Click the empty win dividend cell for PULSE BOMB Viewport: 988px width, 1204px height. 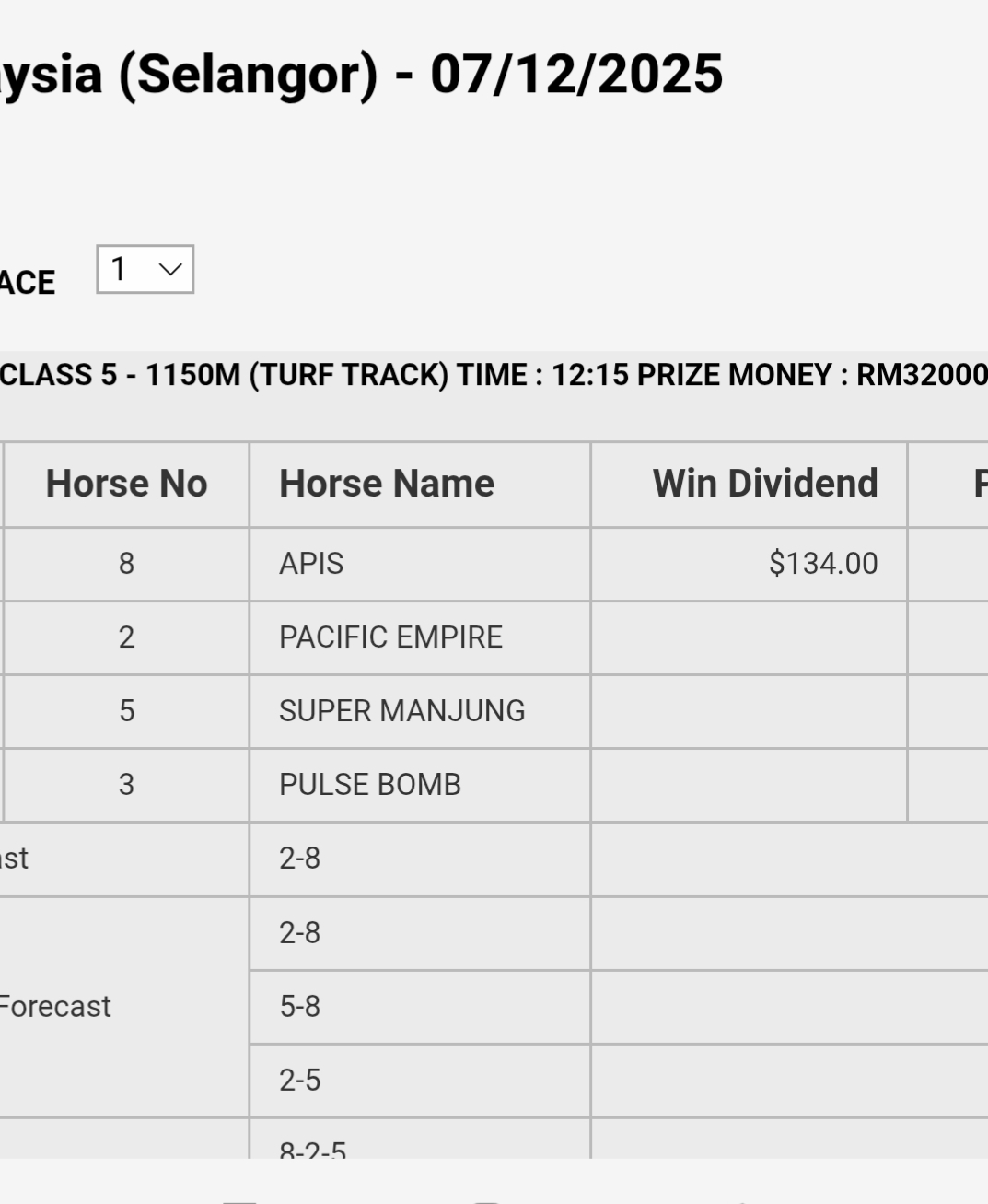coord(749,785)
